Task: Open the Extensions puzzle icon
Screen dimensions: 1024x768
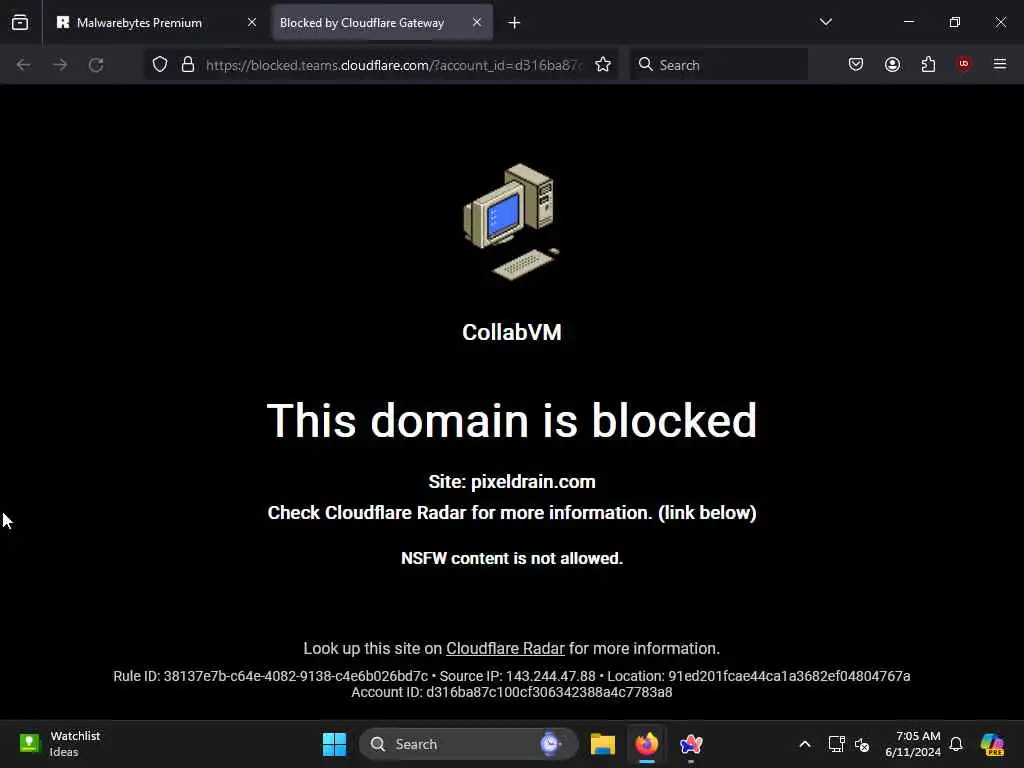Action: (928, 65)
